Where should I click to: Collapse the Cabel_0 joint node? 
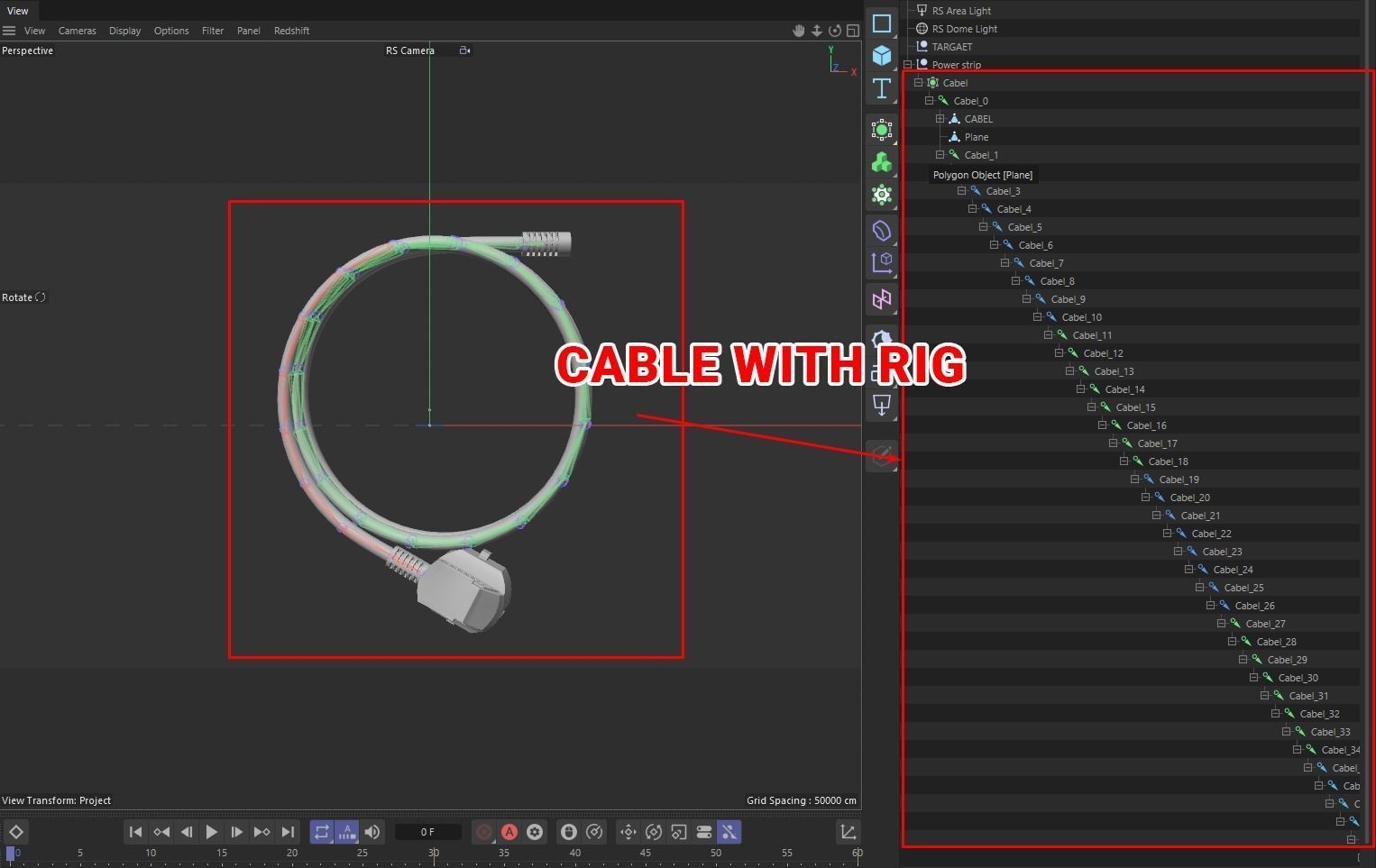tap(930, 101)
